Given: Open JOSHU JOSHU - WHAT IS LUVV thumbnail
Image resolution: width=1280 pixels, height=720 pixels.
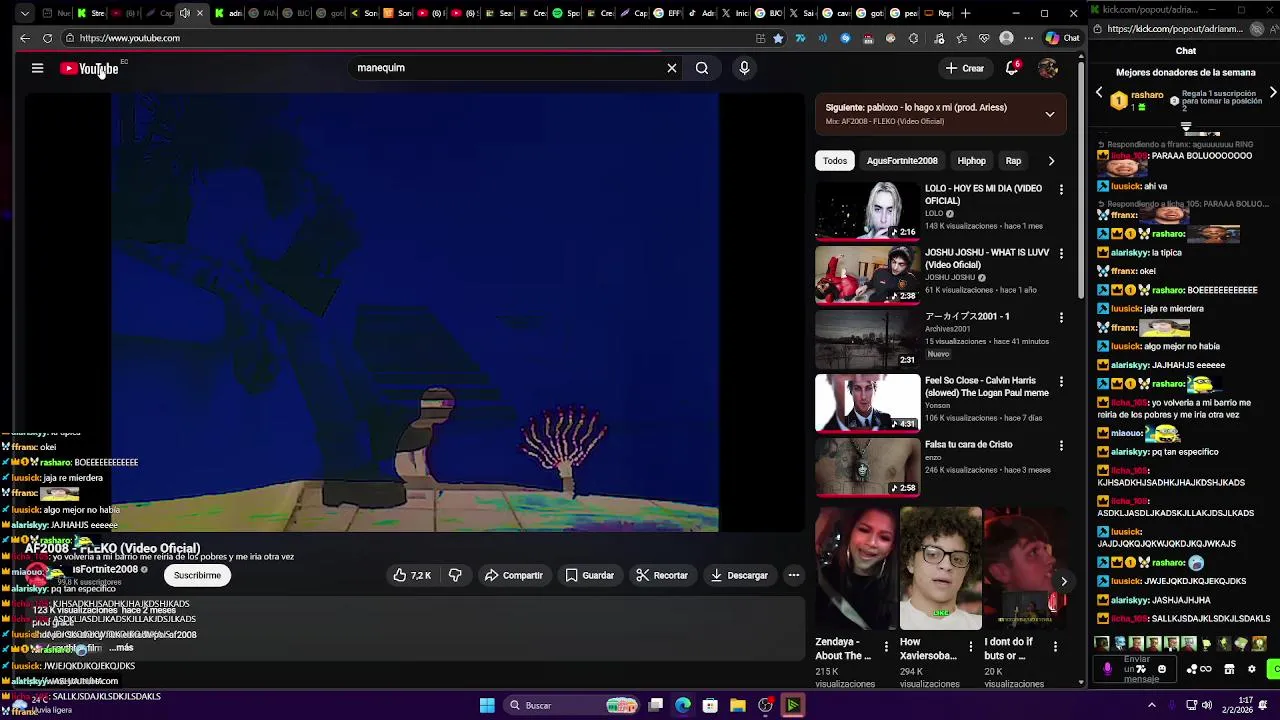Looking at the screenshot, I should click(867, 275).
